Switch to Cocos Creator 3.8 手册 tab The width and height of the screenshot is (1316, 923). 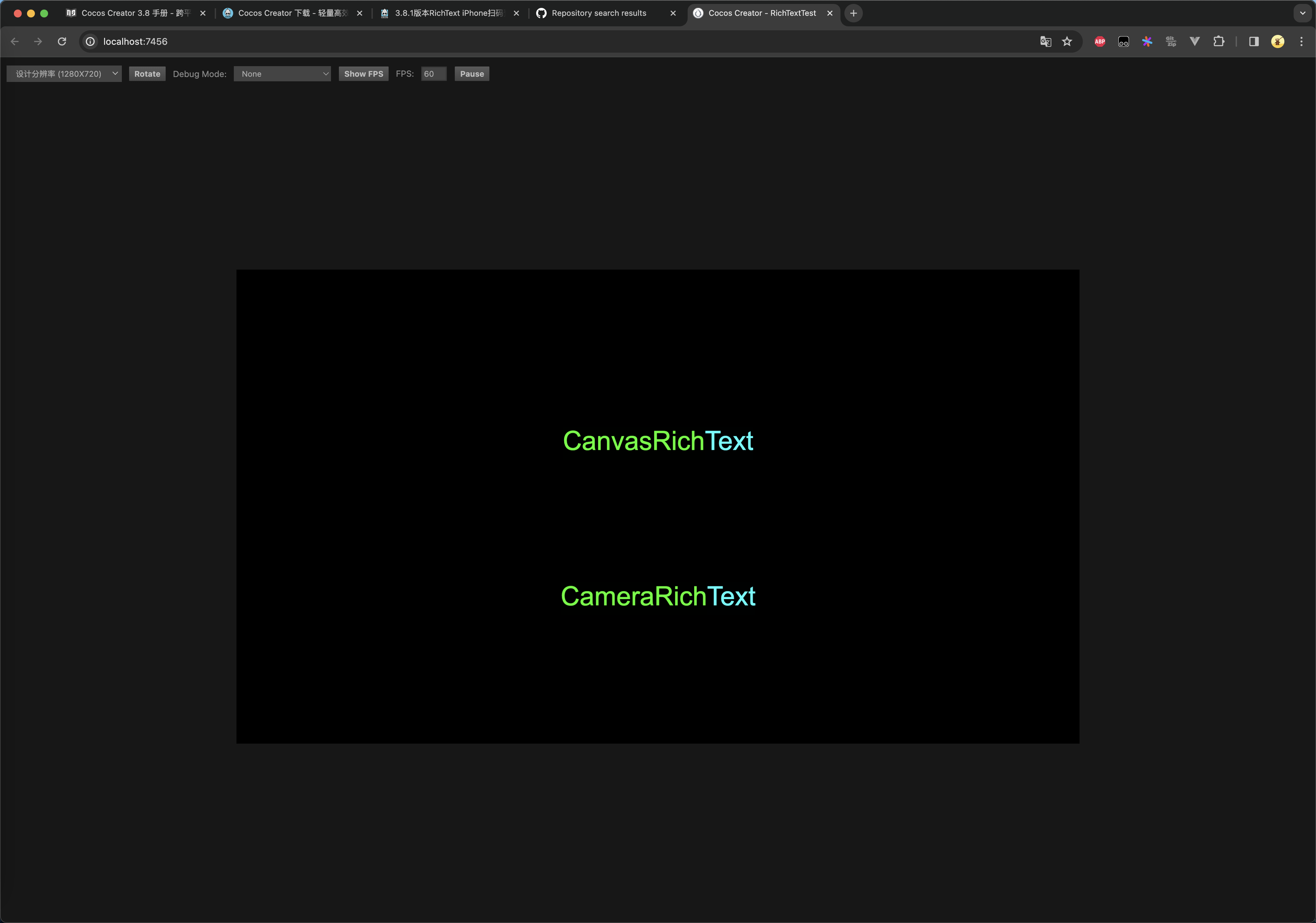(x=136, y=13)
